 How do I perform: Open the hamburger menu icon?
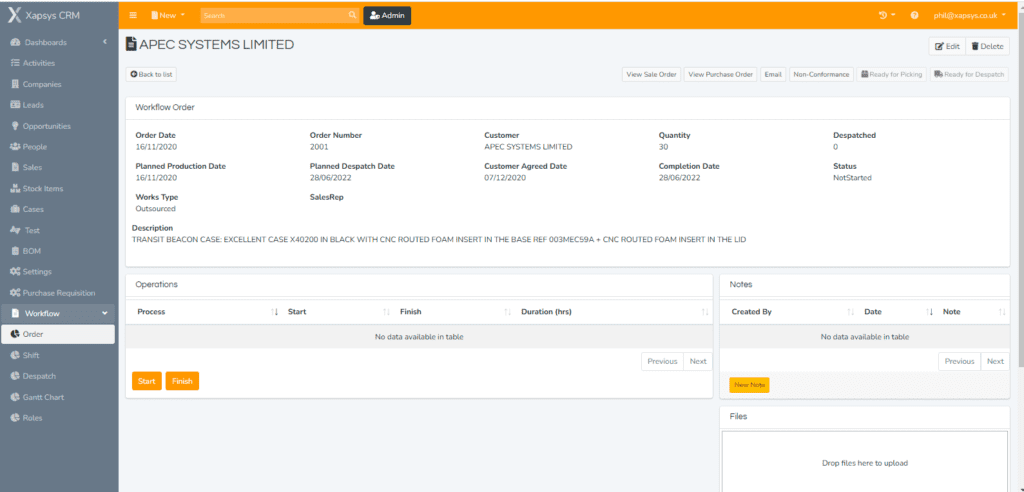pos(133,15)
